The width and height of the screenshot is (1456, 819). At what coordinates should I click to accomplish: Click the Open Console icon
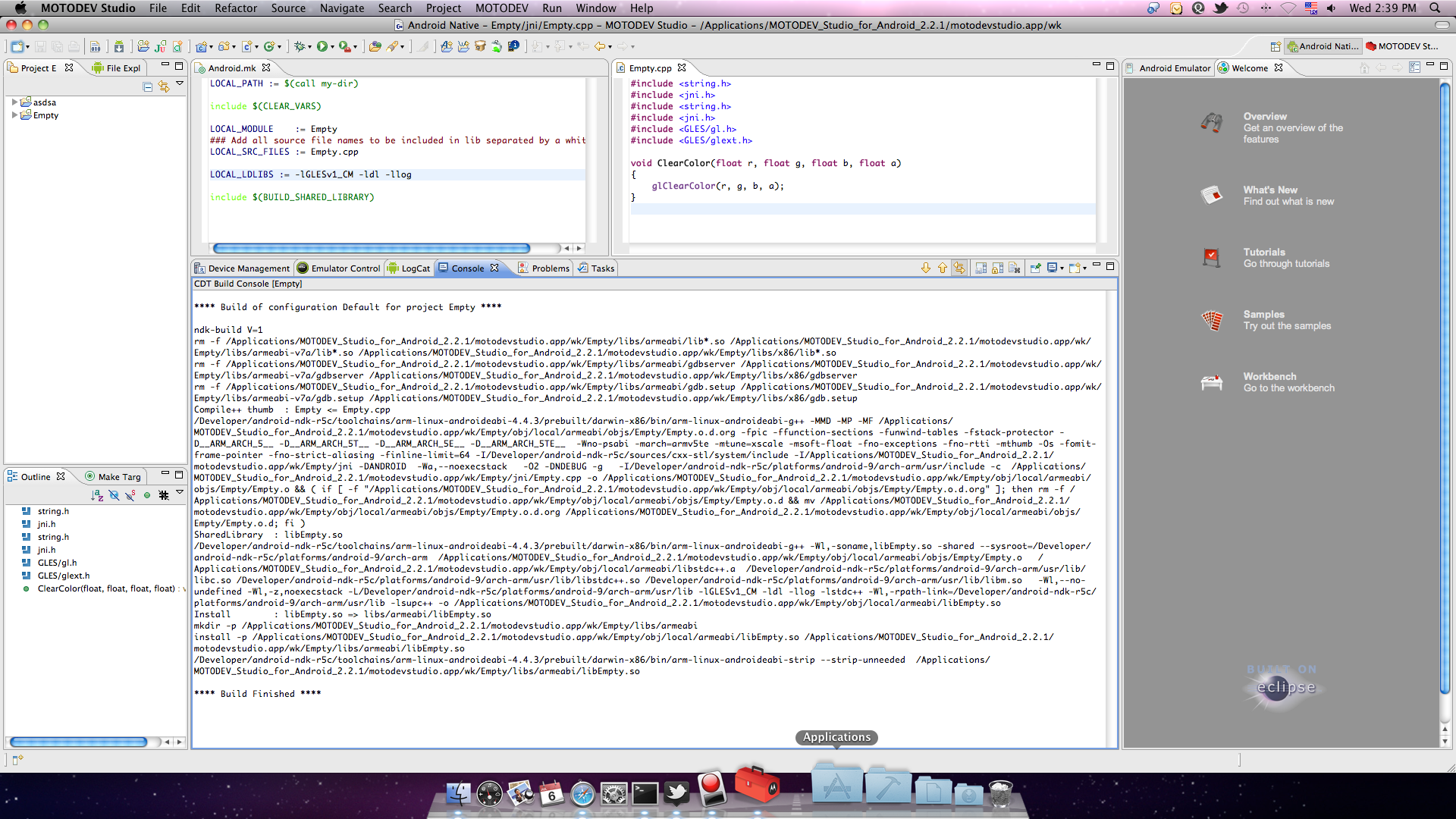point(1075,268)
